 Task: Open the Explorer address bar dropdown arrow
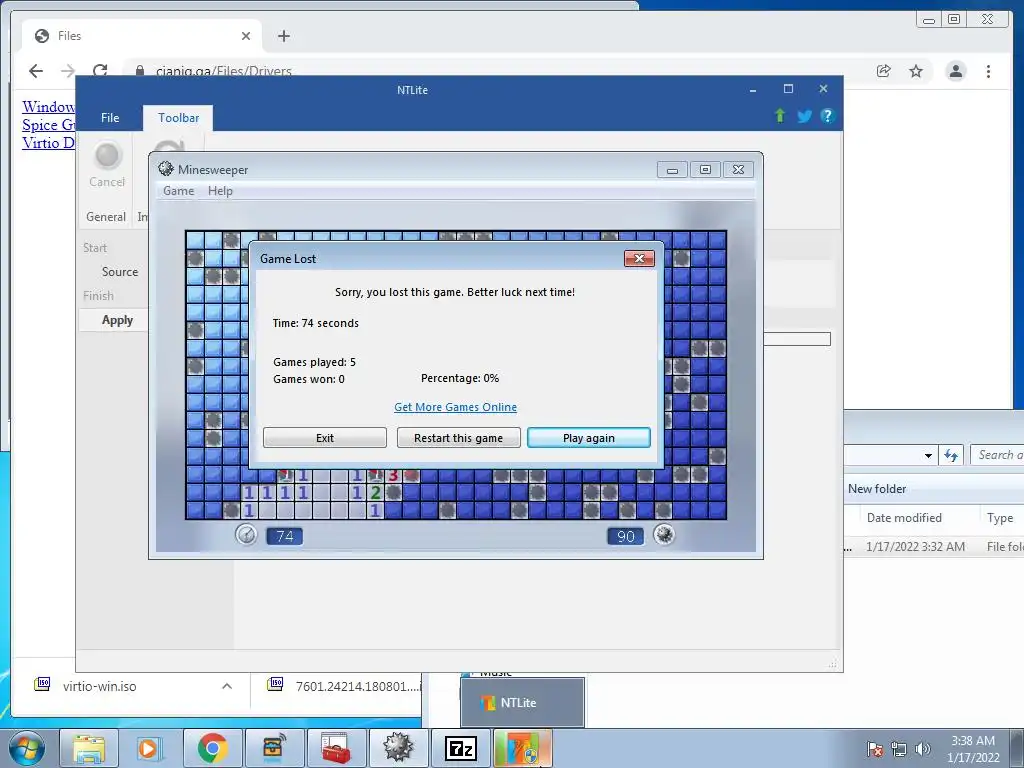928,455
